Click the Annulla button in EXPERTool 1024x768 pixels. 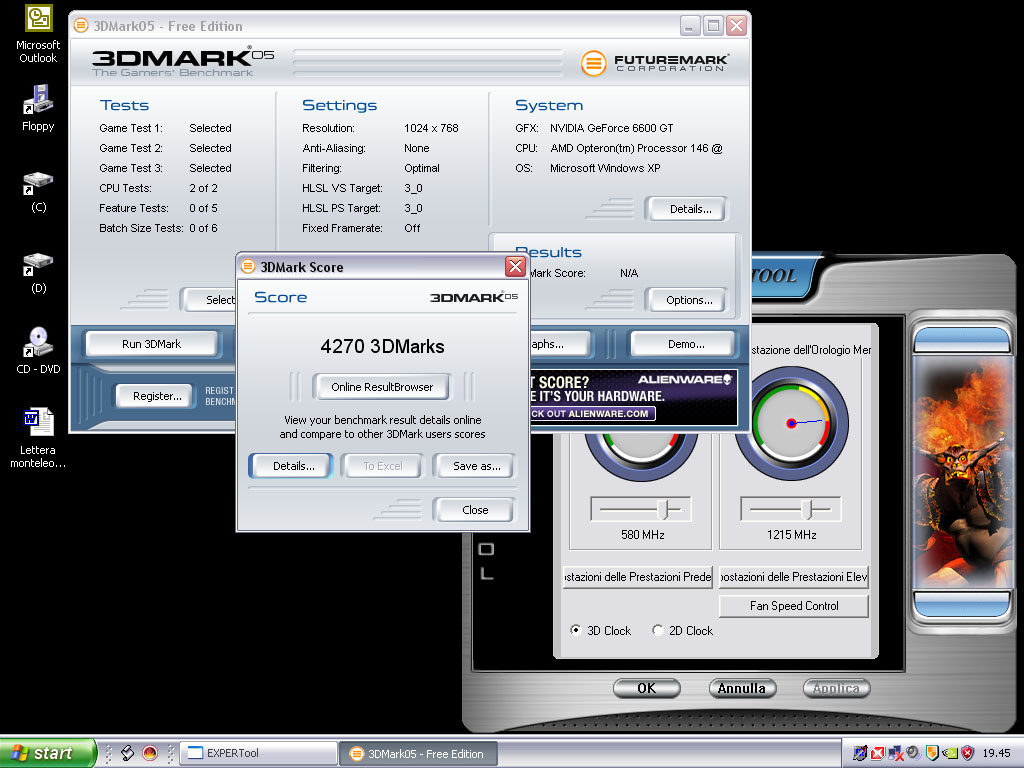[741, 688]
